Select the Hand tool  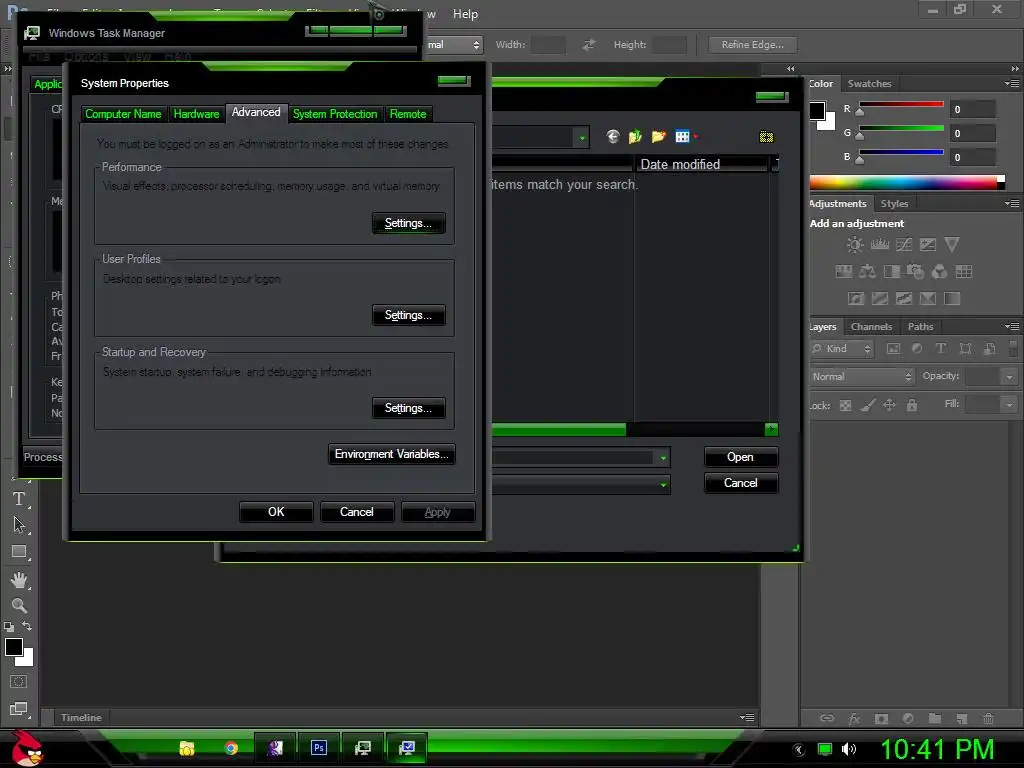19,579
